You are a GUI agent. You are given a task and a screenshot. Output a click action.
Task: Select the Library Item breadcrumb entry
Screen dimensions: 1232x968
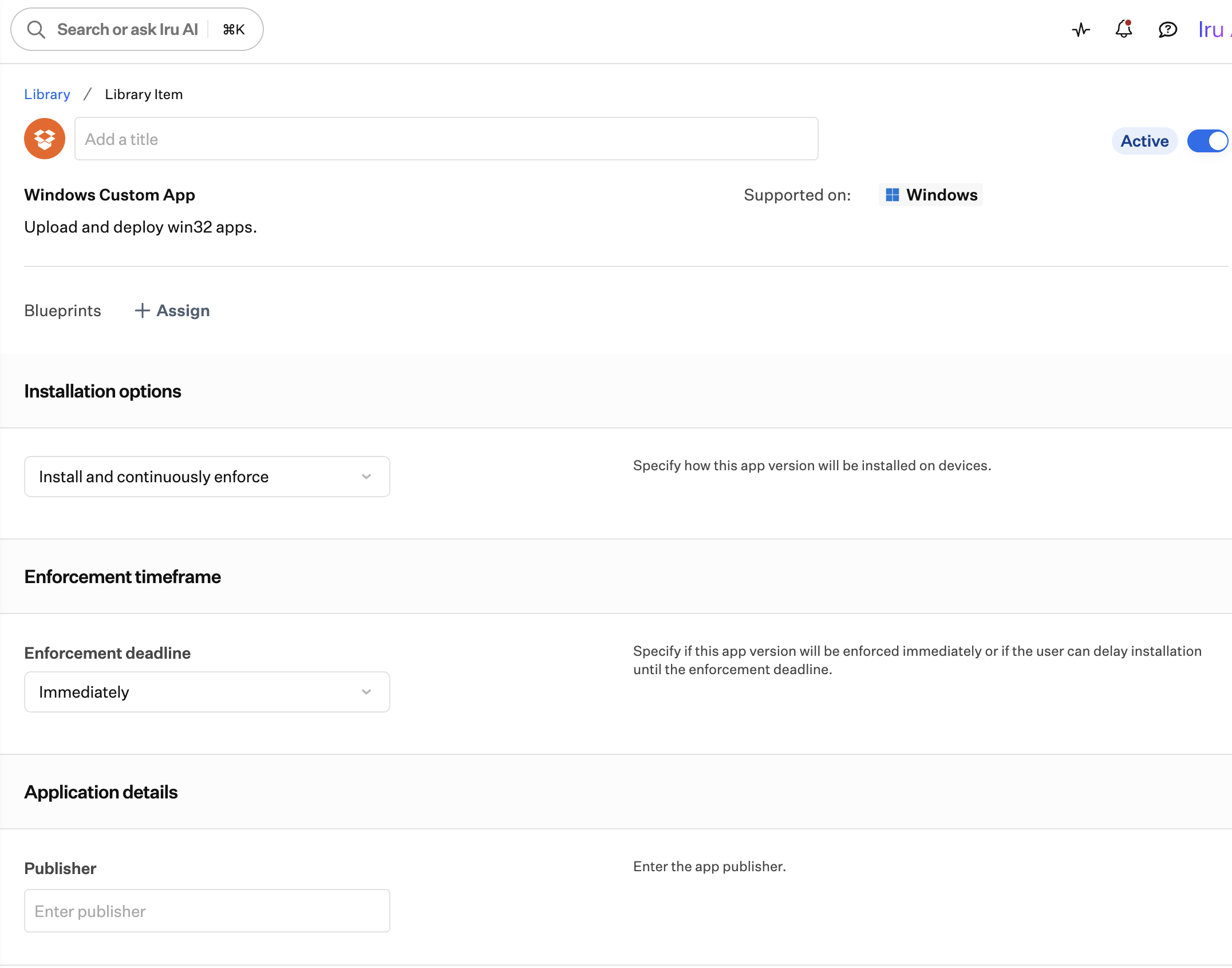point(144,94)
